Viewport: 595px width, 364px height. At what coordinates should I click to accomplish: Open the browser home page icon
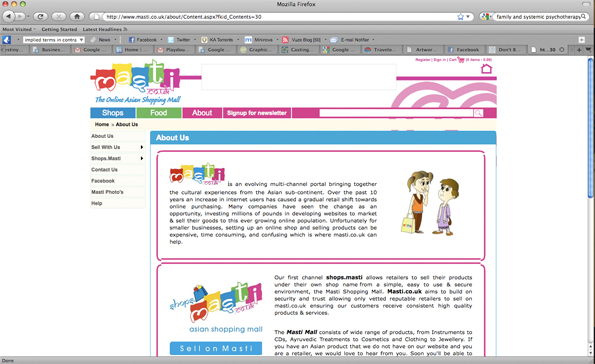(77, 16)
